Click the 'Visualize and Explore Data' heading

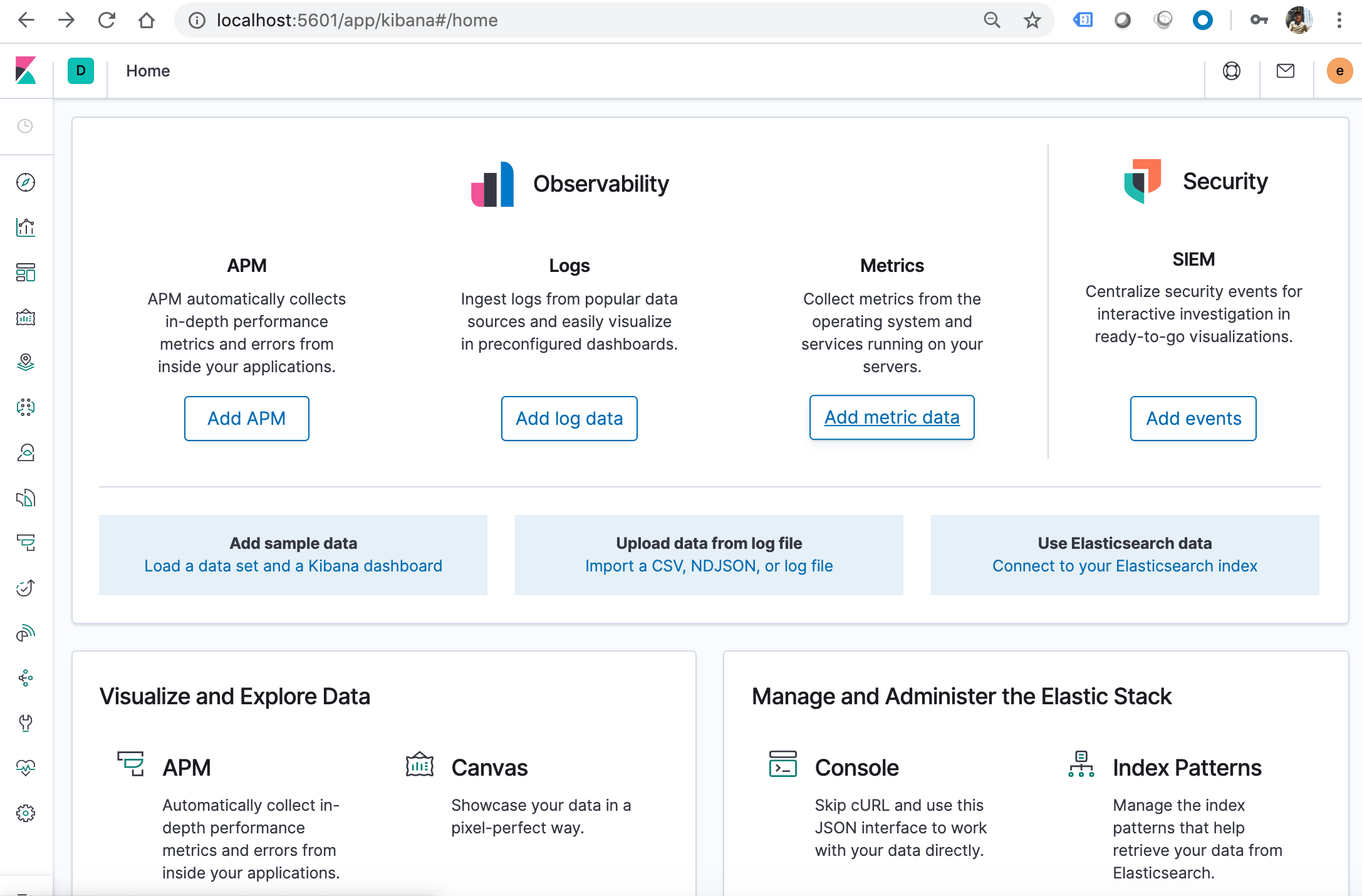[235, 696]
